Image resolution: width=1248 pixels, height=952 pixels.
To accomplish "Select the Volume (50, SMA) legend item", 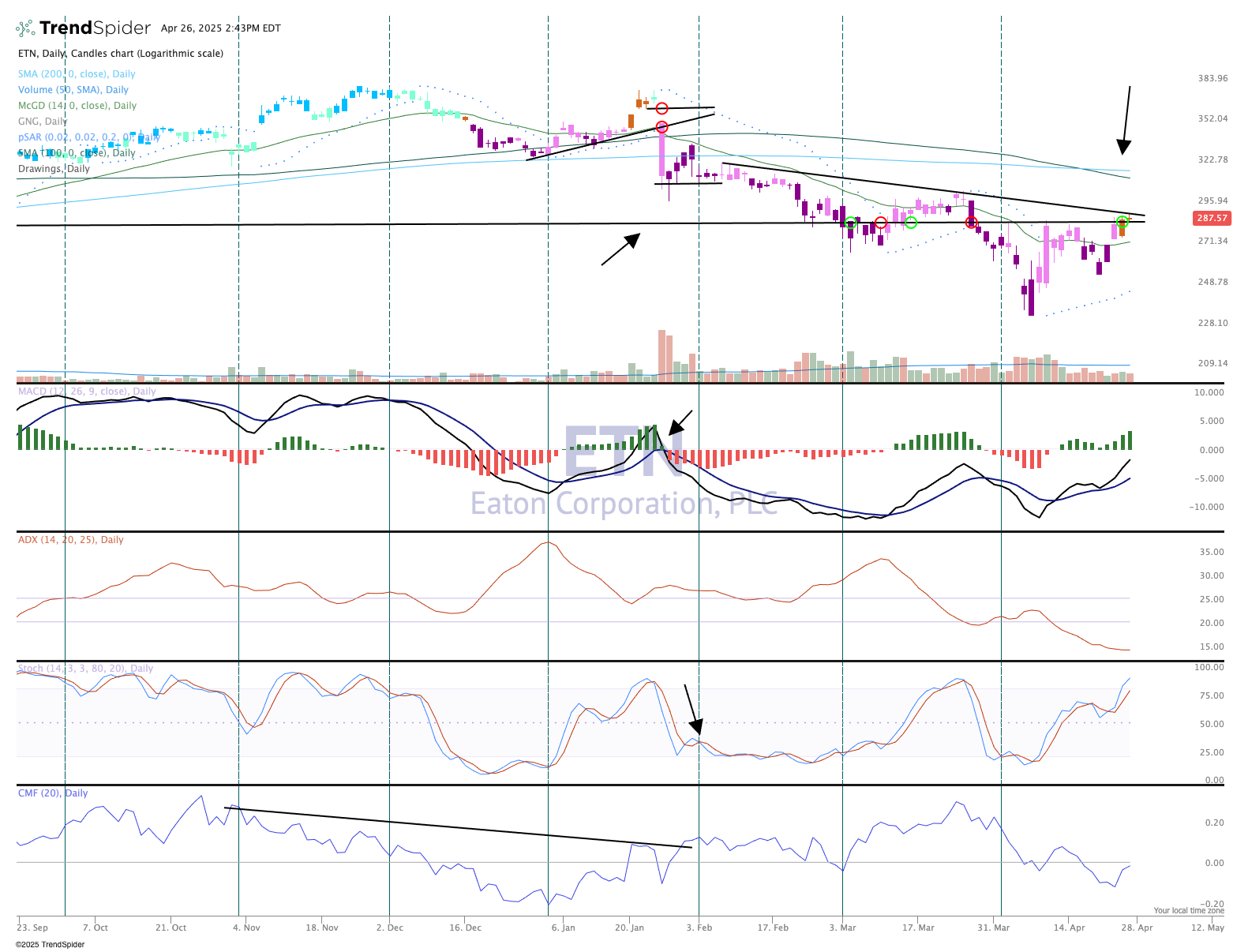I will [x=73, y=90].
